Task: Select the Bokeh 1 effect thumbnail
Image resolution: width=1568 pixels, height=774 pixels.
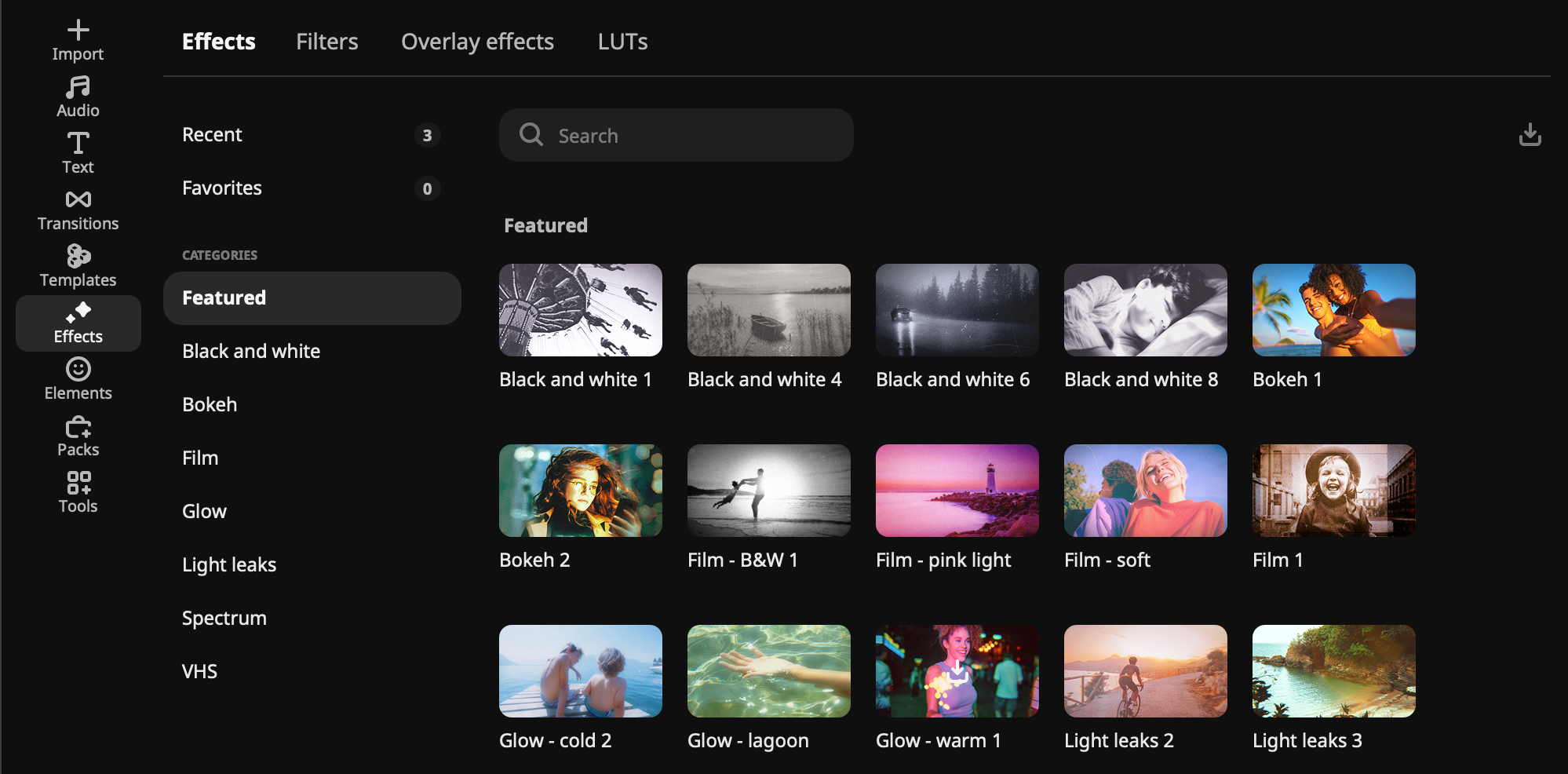Action: point(1334,310)
